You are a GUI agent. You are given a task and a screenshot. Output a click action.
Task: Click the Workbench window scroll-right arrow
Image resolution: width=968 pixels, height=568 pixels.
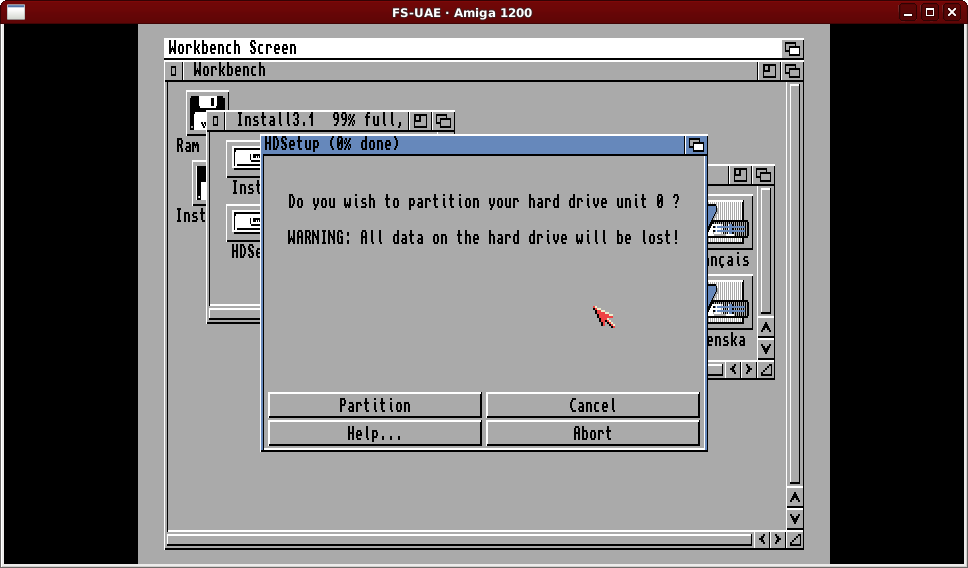tap(778, 540)
